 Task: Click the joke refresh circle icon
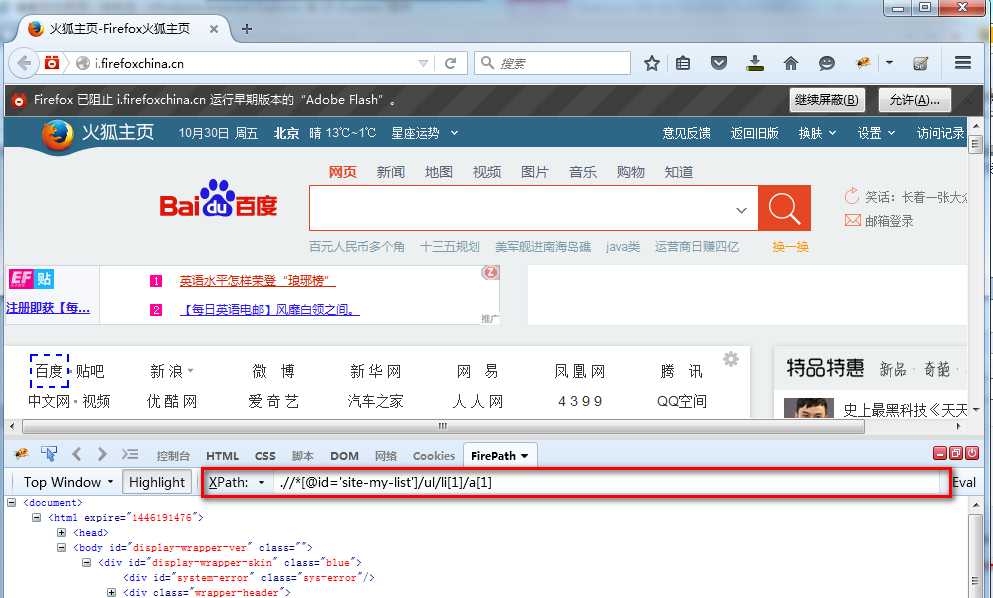(852, 196)
